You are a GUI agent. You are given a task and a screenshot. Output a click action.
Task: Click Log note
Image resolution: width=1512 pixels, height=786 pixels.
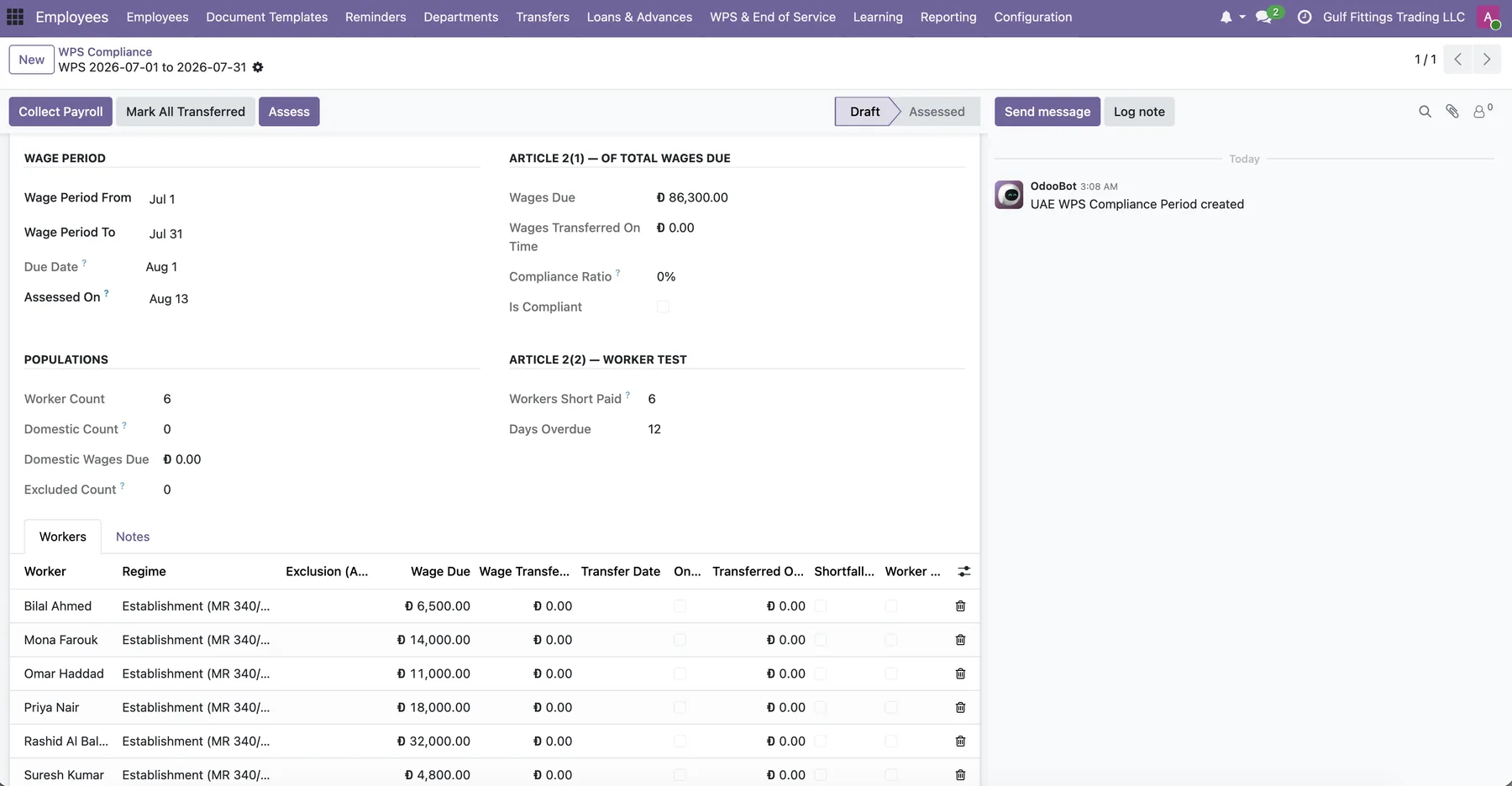(1139, 112)
